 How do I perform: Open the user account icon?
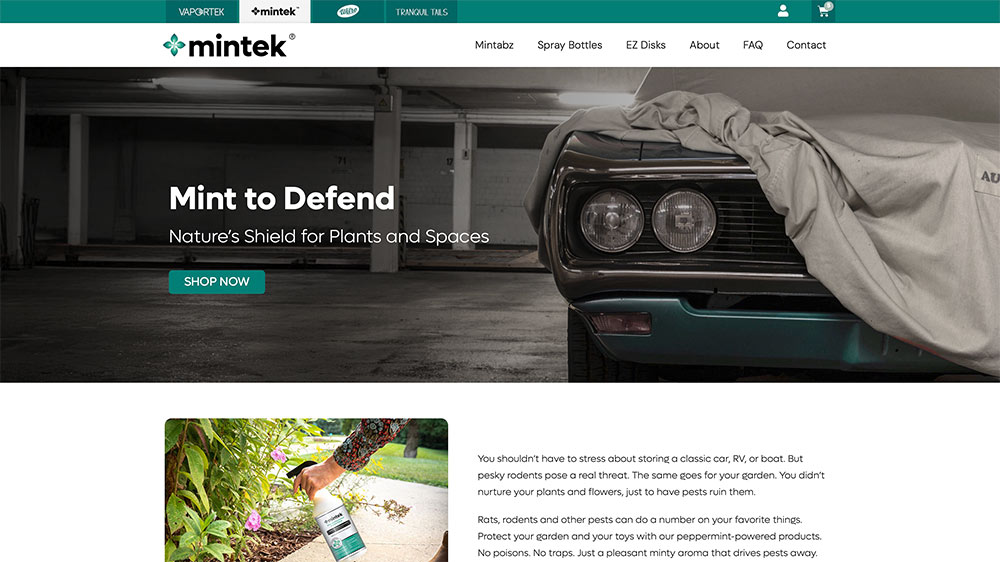(783, 11)
